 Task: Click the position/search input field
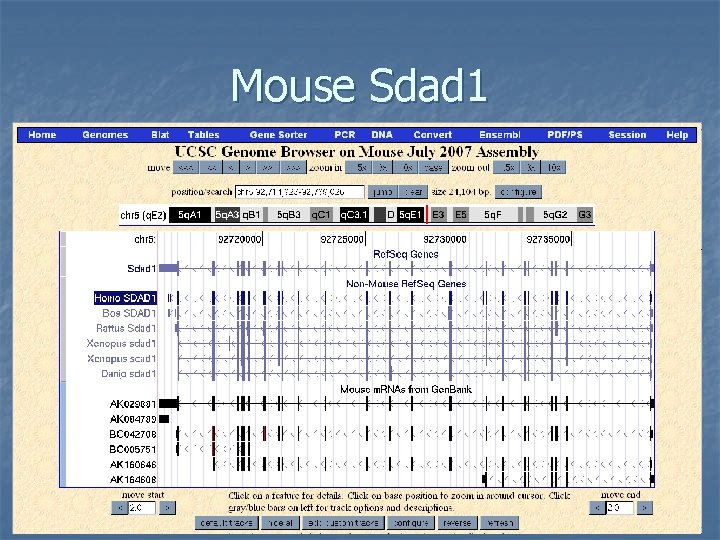pyautogui.click(x=300, y=192)
